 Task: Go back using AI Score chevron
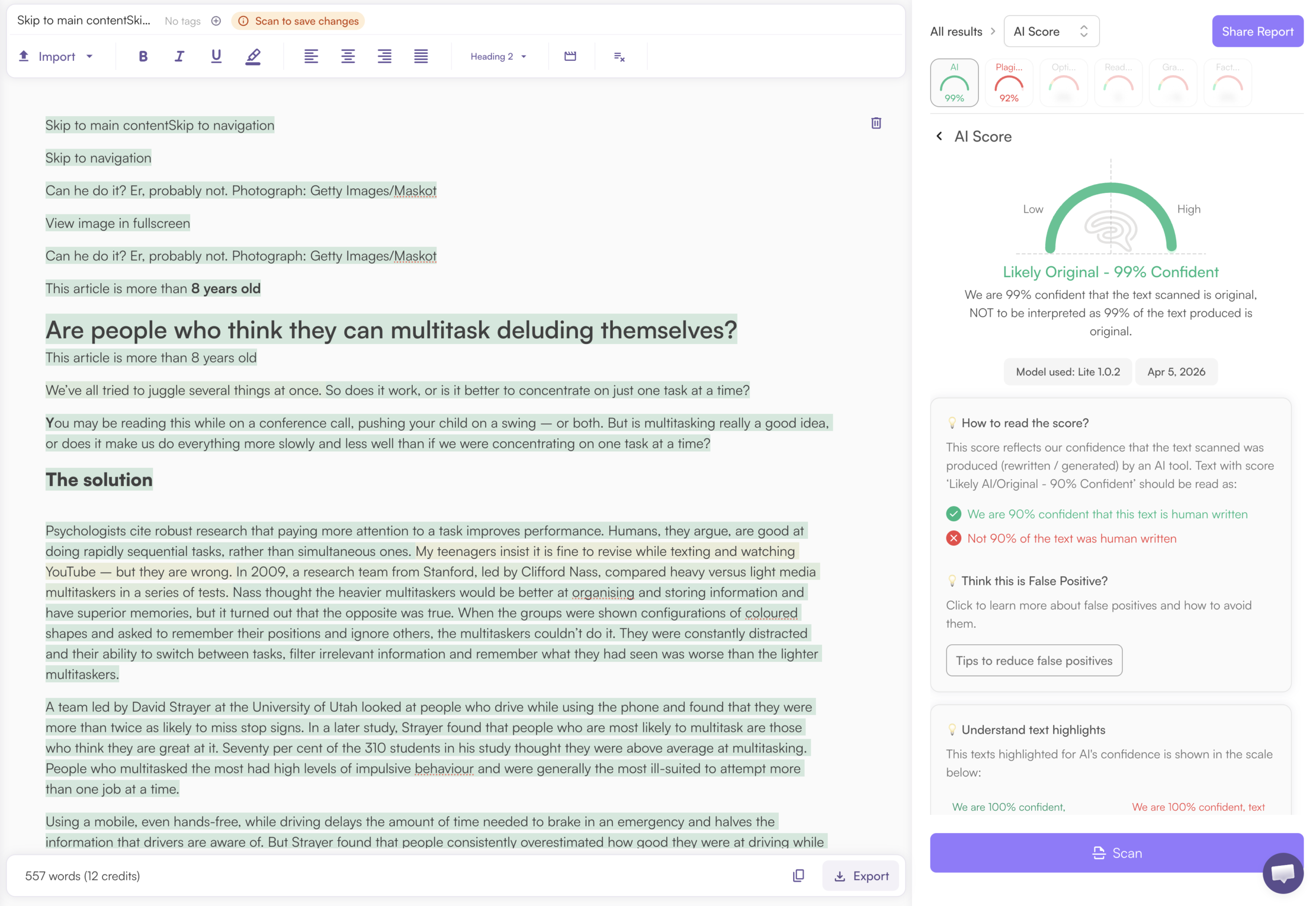[x=939, y=136]
